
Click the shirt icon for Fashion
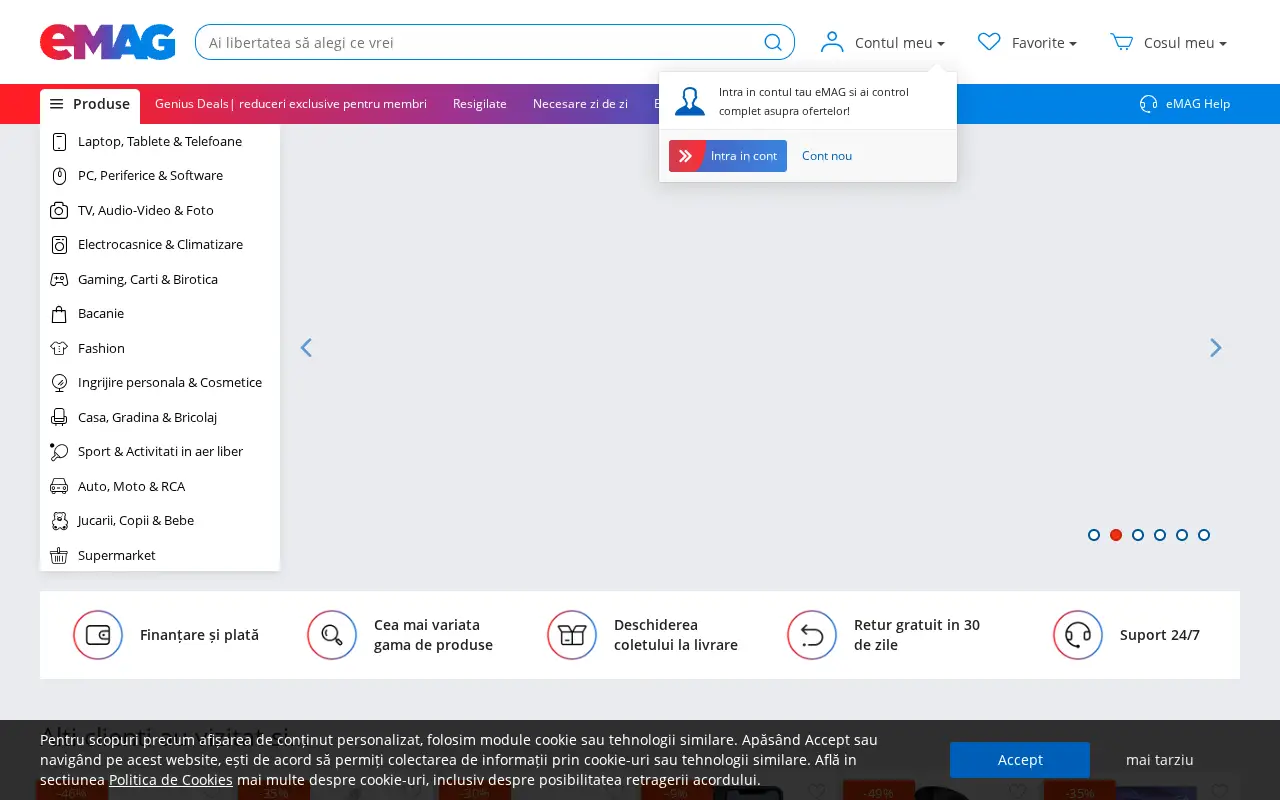tap(59, 349)
